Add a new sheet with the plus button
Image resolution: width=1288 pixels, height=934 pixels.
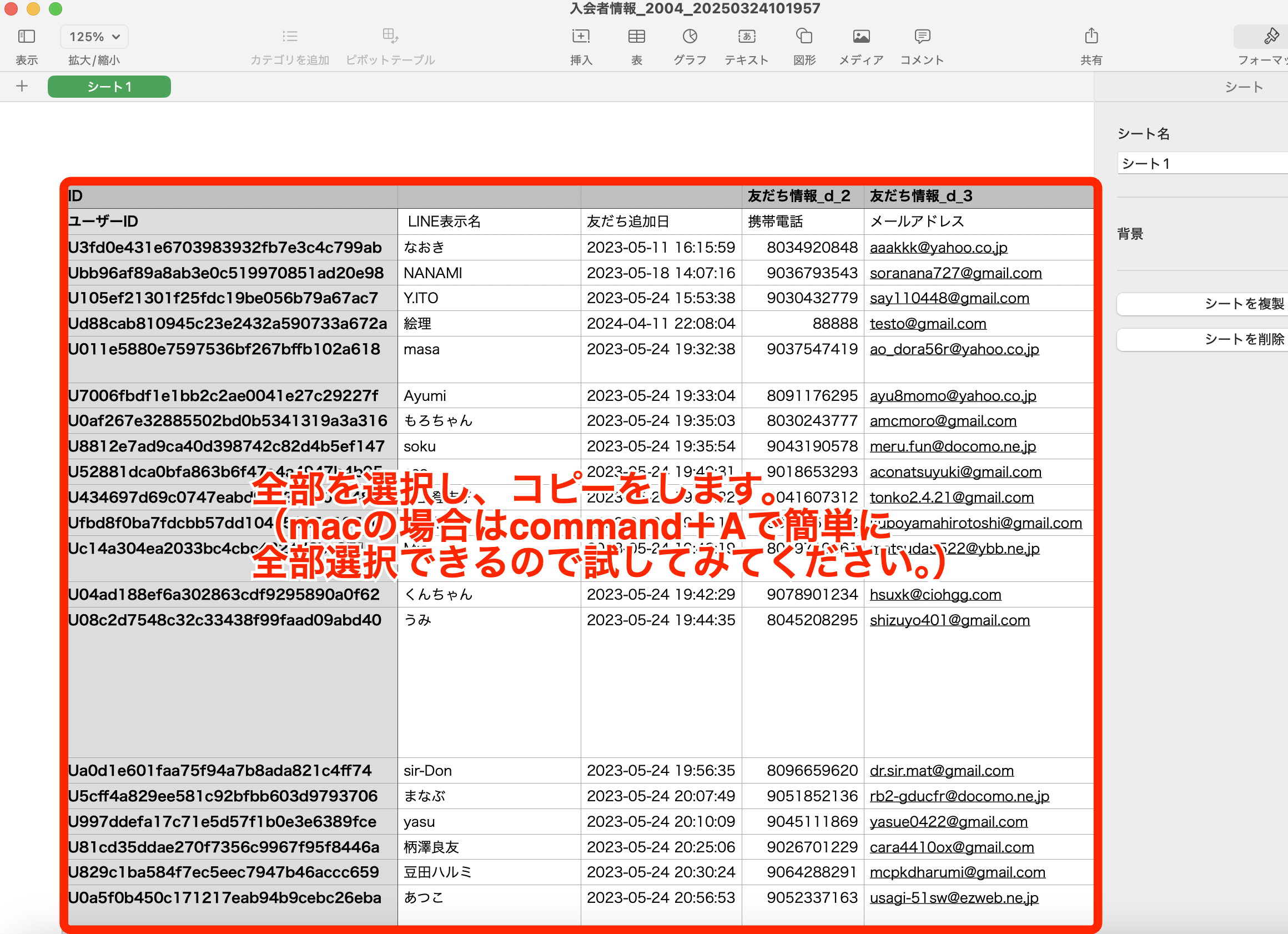(22, 87)
